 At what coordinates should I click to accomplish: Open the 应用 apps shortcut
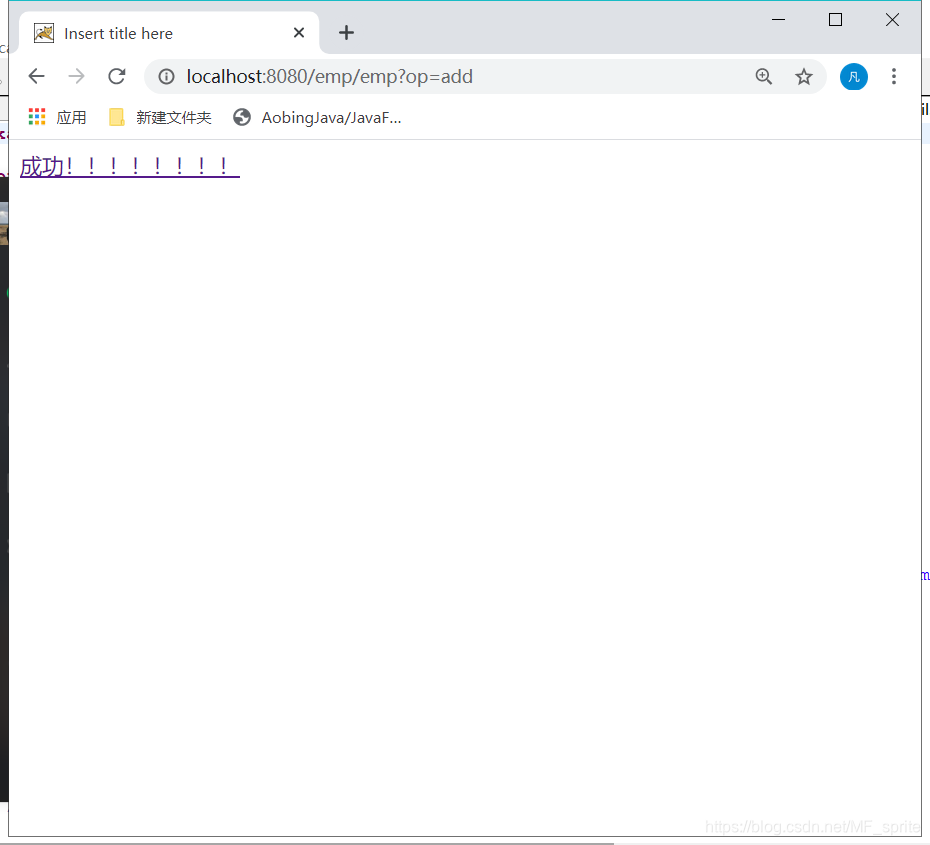coord(58,117)
